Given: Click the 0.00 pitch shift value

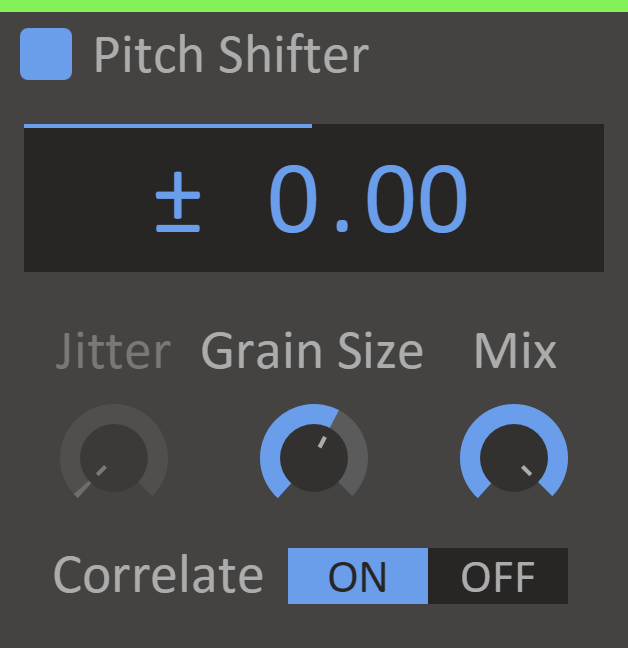Looking at the screenshot, I should coord(368,199).
